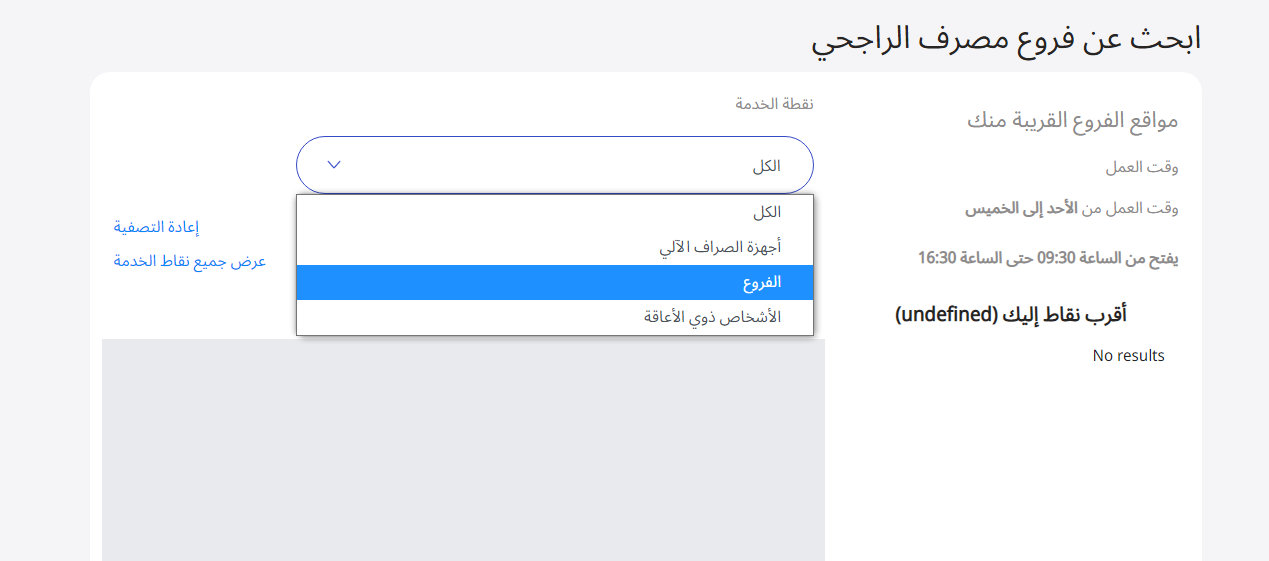This screenshot has height=561, width=1269.
Task: Select the highlighted الفروع option
Action: pyautogui.click(x=555, y=282)
